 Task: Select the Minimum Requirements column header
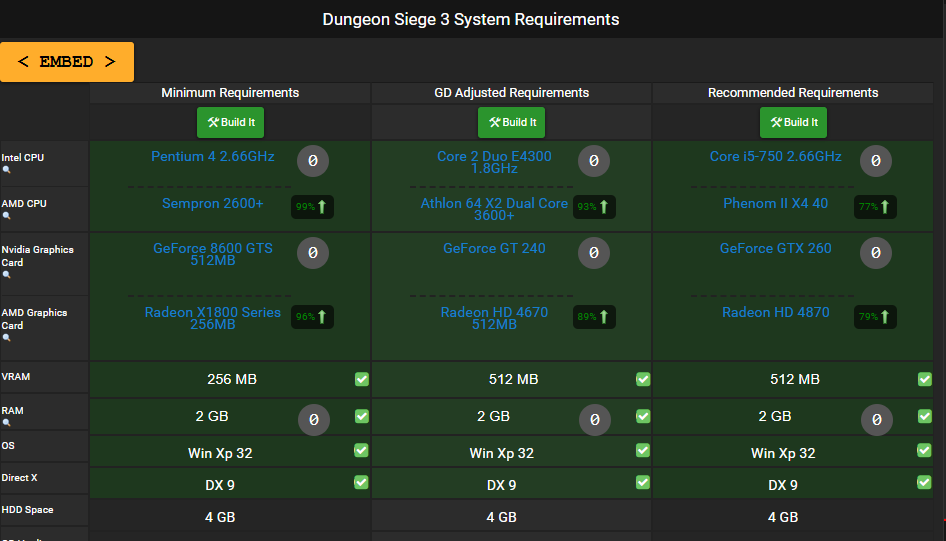[230, 93]
